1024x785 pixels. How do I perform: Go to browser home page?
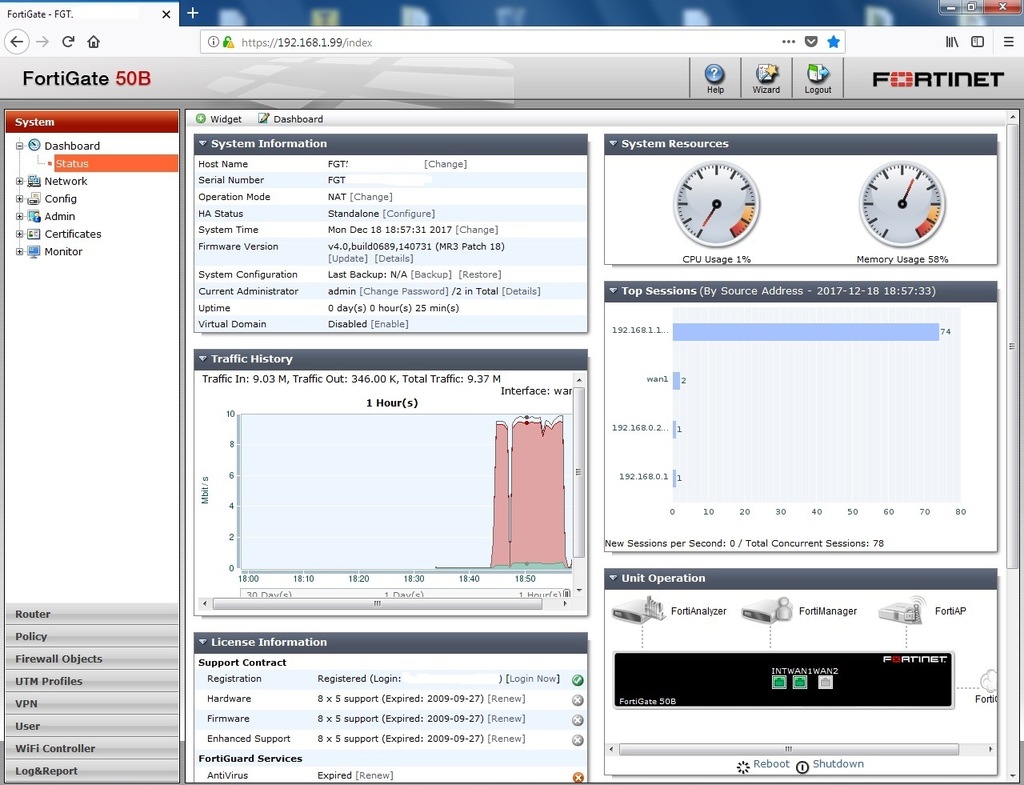point(93,42)
